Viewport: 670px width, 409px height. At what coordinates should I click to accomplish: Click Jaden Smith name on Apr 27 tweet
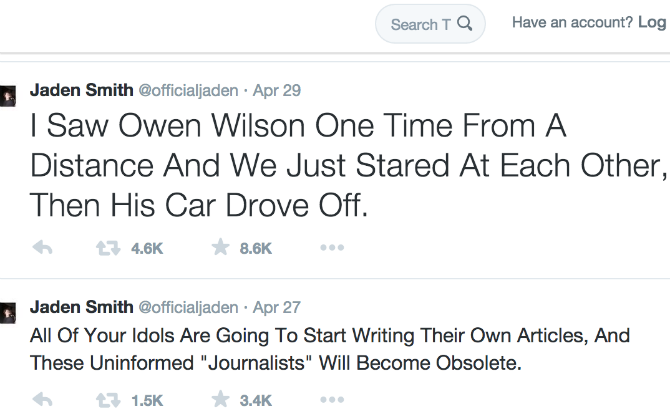click(x=82, y=307)
